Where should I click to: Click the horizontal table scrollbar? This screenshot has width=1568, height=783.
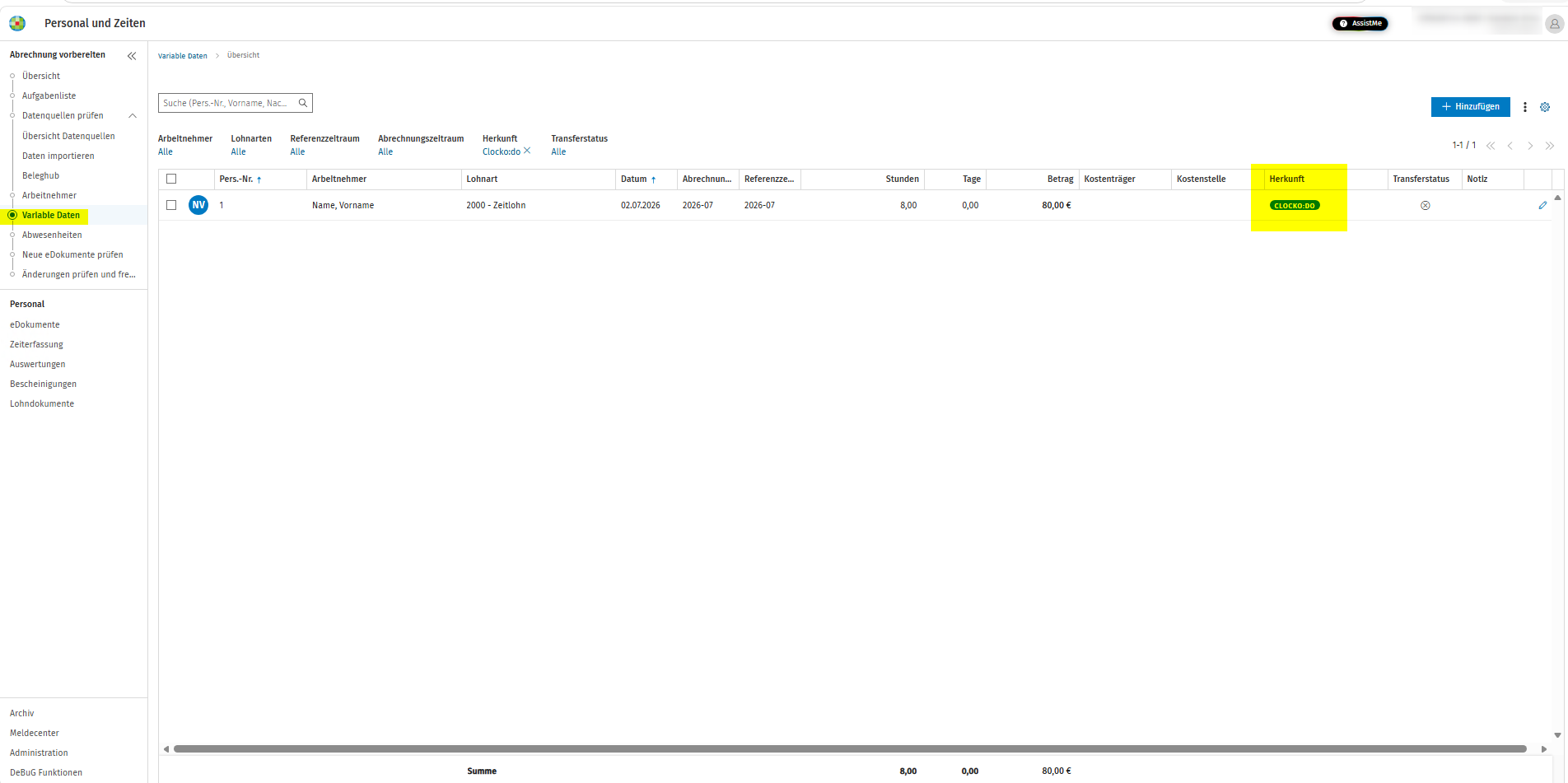(850, 748)
